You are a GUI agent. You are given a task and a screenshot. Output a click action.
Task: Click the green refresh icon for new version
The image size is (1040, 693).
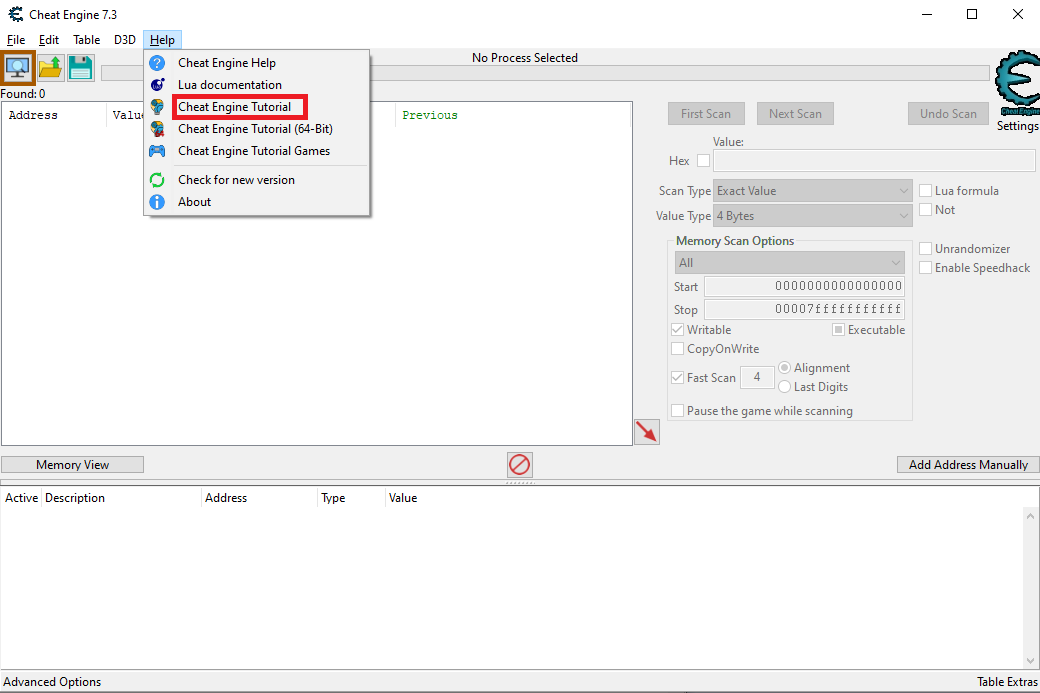click(x=157, y=180)
